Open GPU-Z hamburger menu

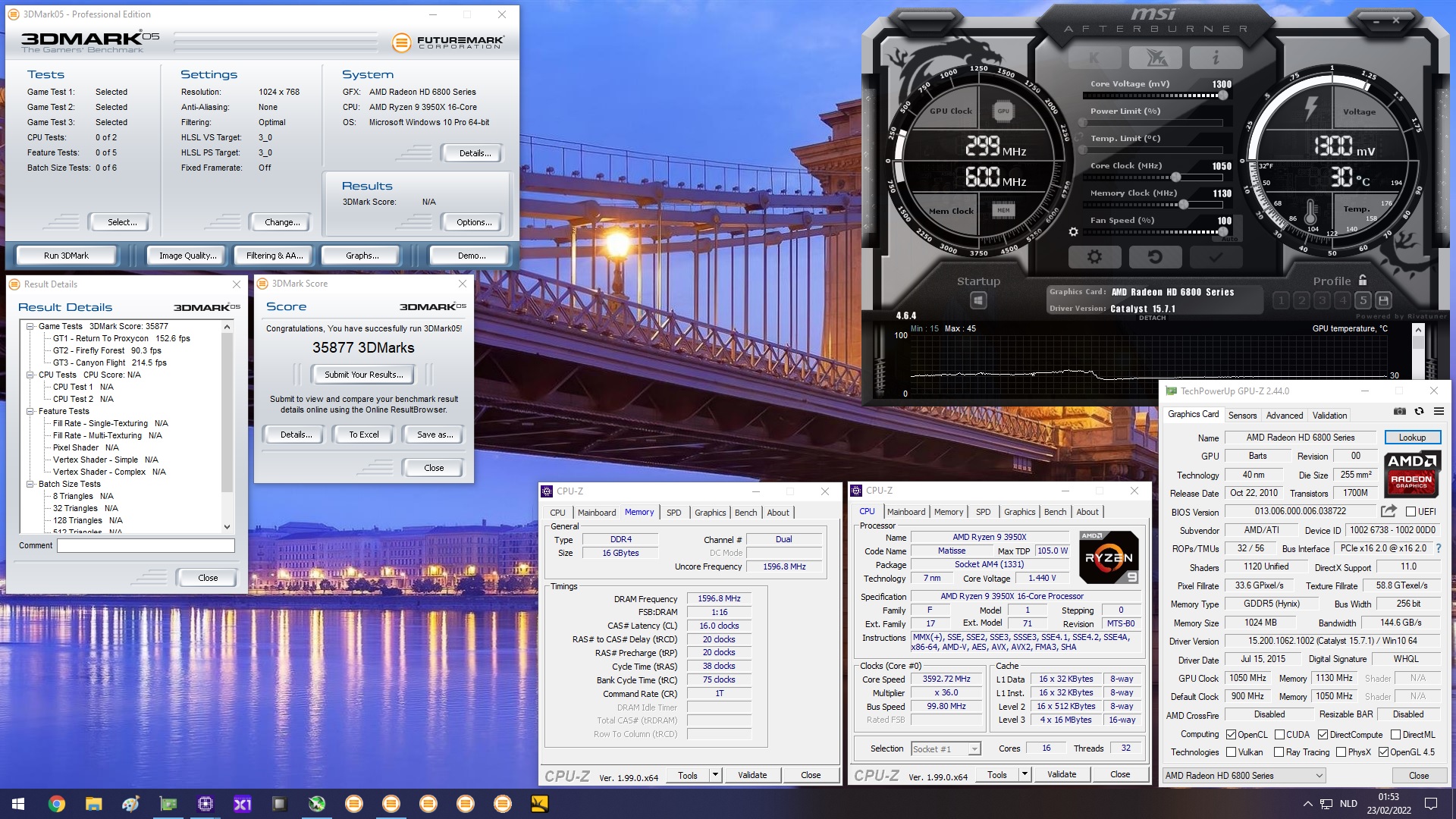pyautogui.click(x=1439, y=412)
